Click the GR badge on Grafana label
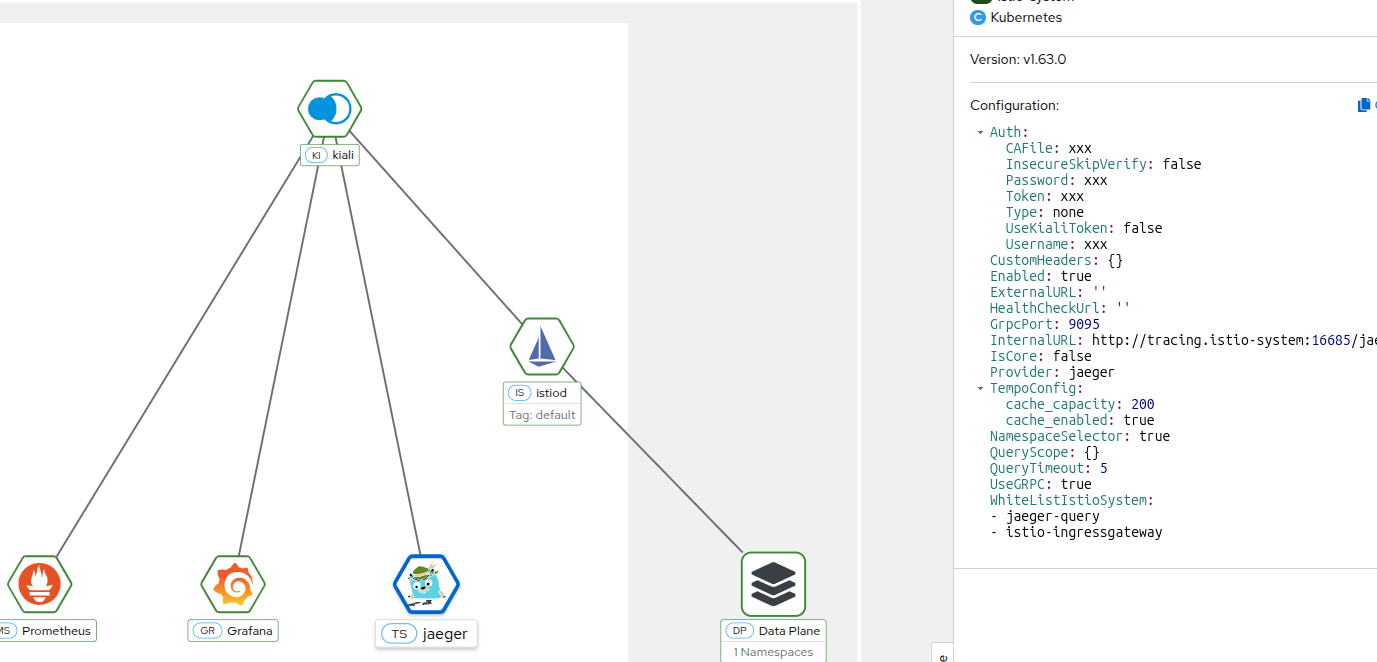 [x=208, y=631]
